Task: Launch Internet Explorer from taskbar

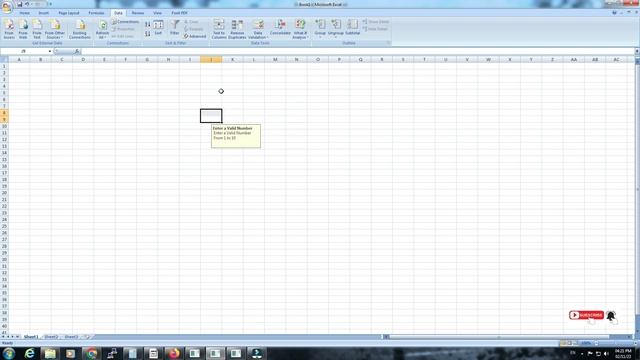Action: (x=29, y=353)
